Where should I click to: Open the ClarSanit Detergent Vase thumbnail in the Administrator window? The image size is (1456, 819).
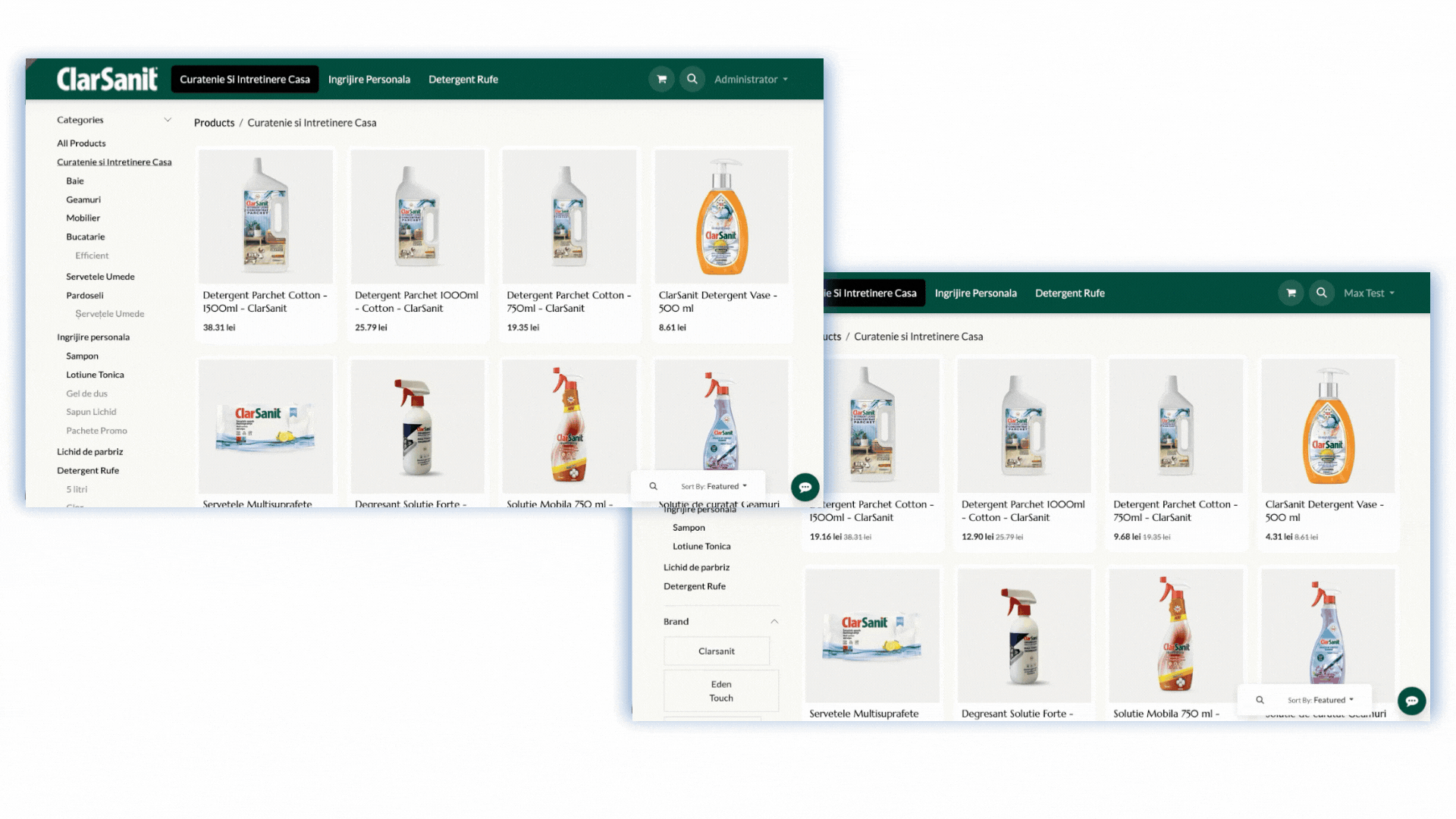click(x=721, y=217)
